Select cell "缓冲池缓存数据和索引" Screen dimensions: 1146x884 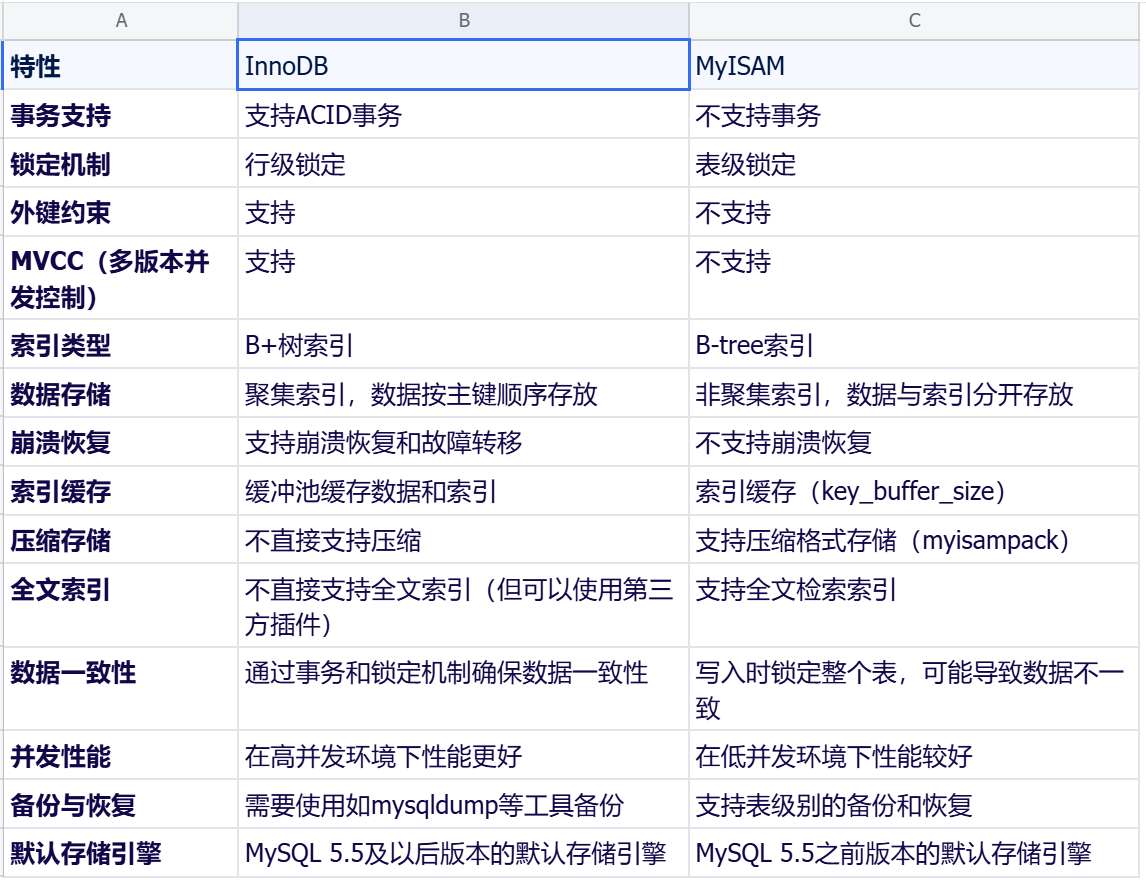point(463,491)
